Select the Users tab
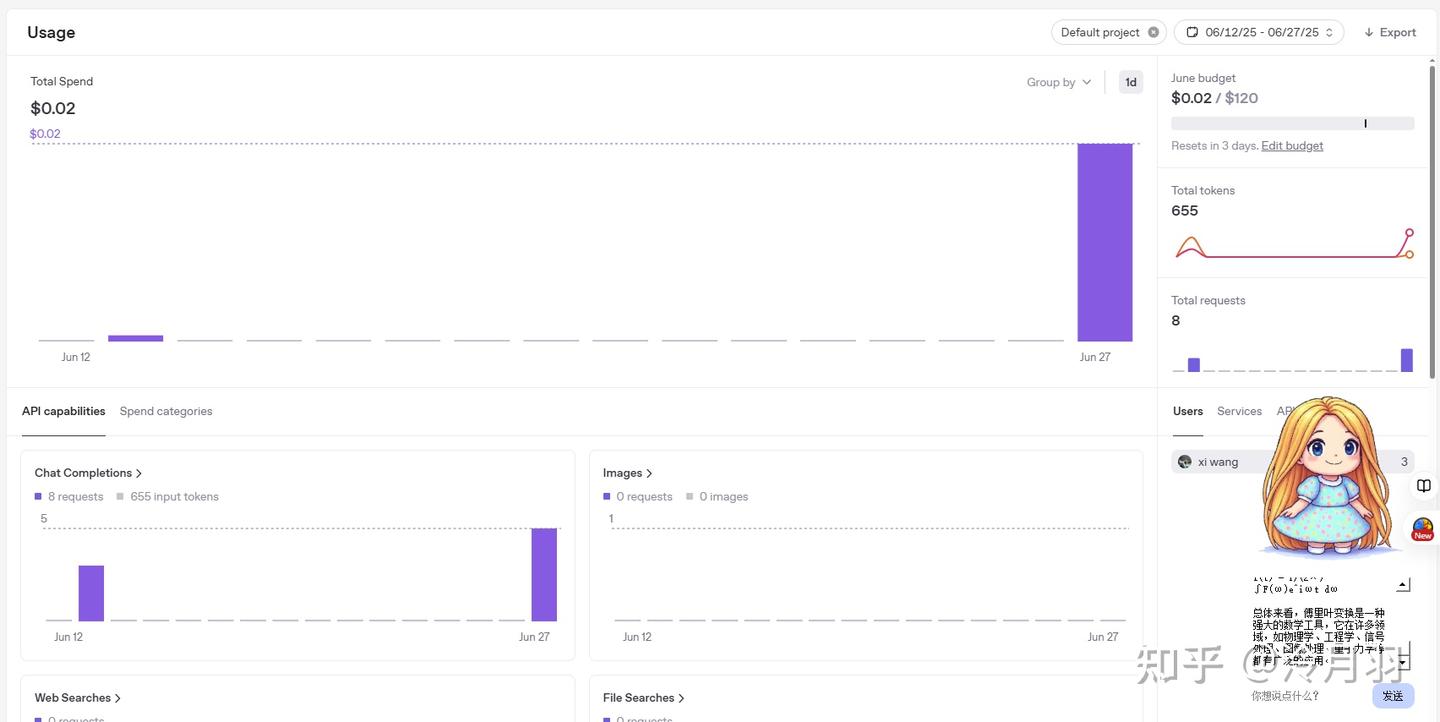 1188,411
